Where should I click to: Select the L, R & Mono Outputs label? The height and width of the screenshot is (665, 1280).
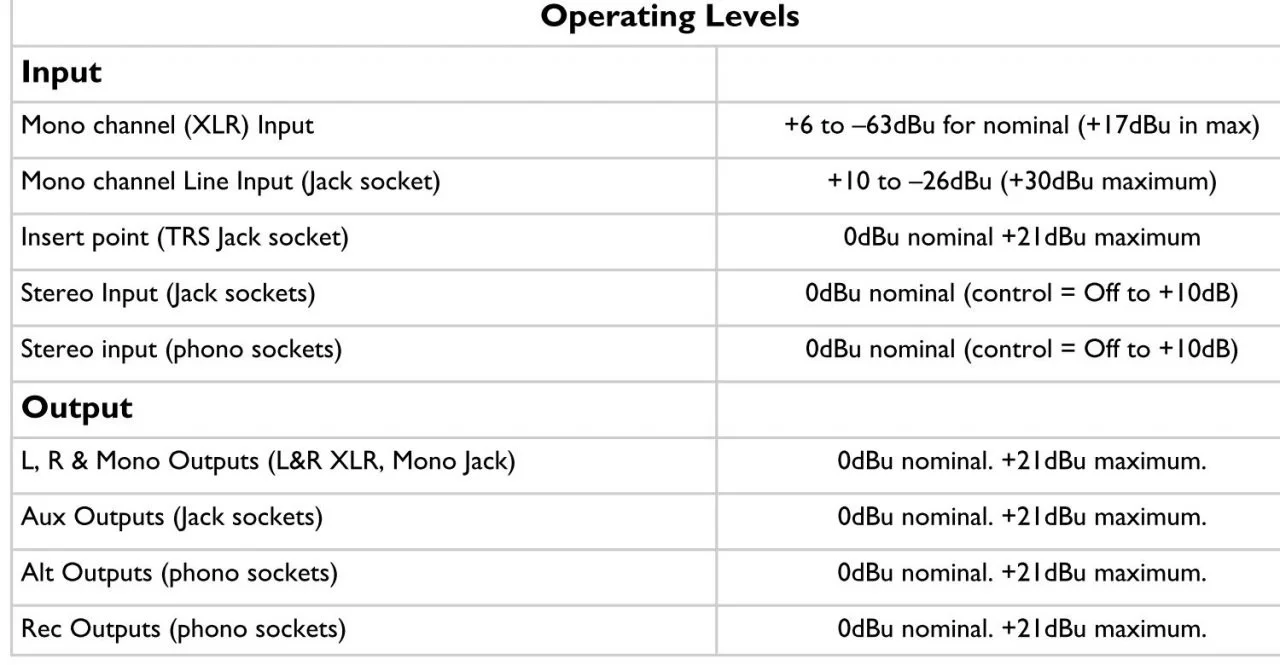tap(268, 462)
